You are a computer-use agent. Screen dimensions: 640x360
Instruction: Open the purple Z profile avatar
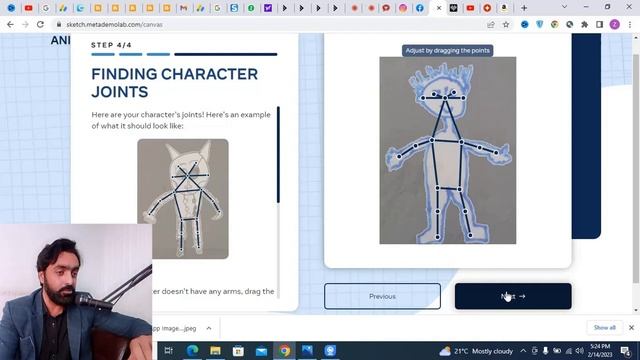click(615, 24)
